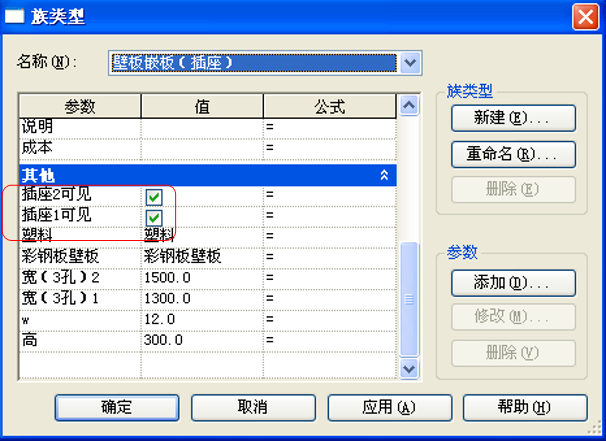This screenshot has height=441, width=606.
Task: Select the 1300.0 value cell
Action: [x=202, y=298]
